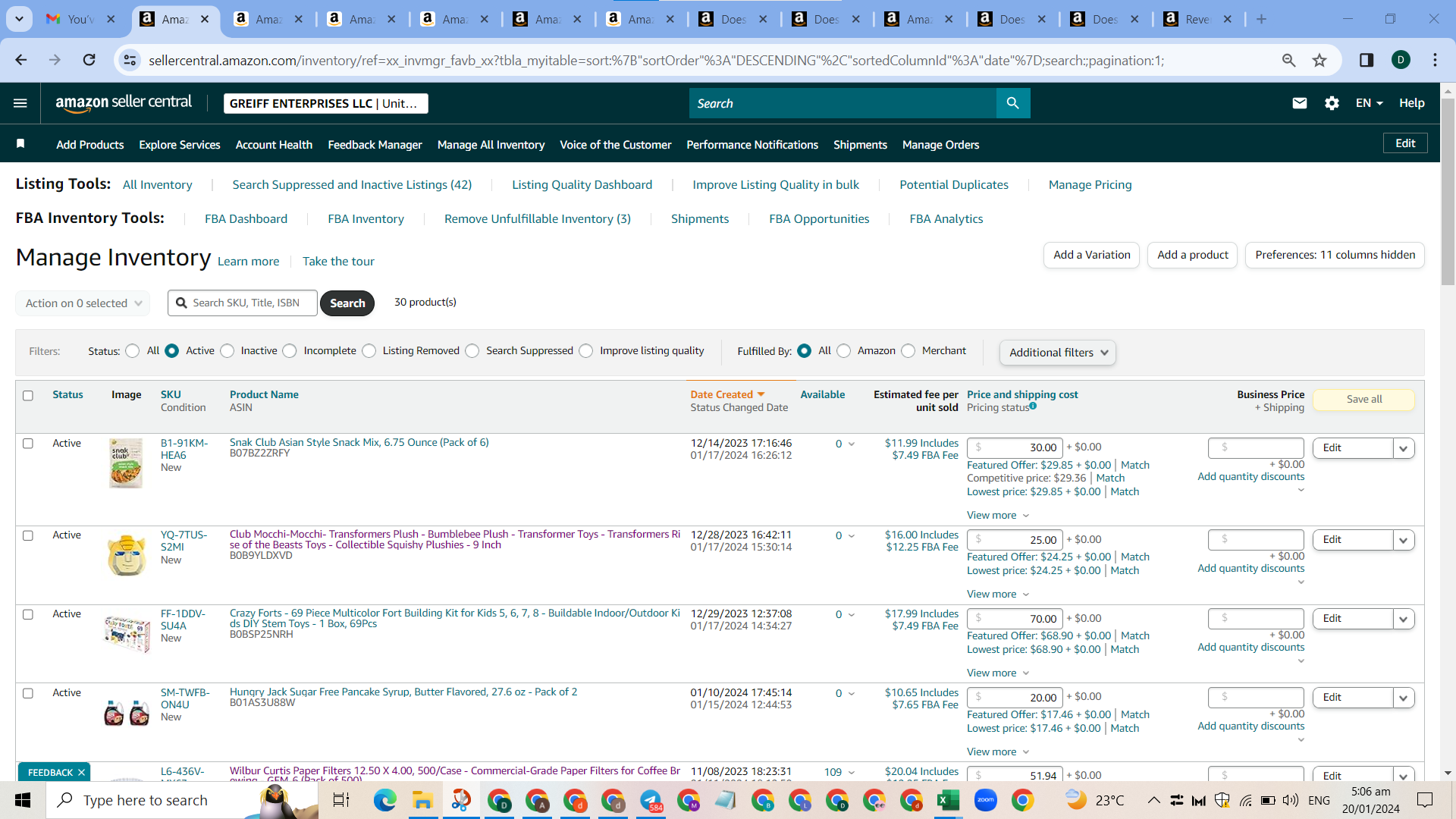The height and width of the screenshot is (819, 1456).
Task: Expand available quantity chevron for Pancake Syrup
Action: pos(852,693)
